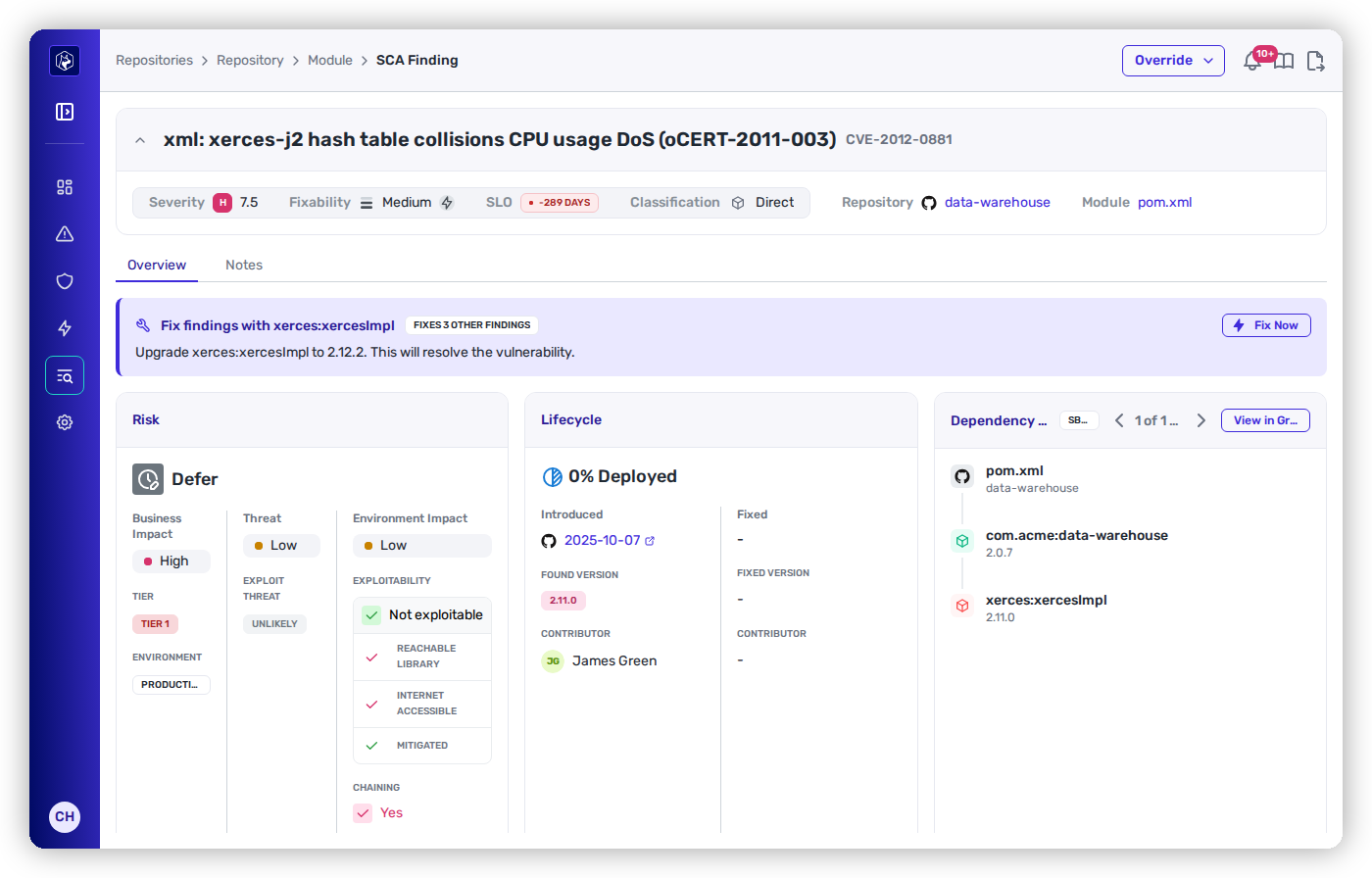This screenshot has width=1372, height=878.
Task: Click contributor name James Green
Action: (614, 661)
